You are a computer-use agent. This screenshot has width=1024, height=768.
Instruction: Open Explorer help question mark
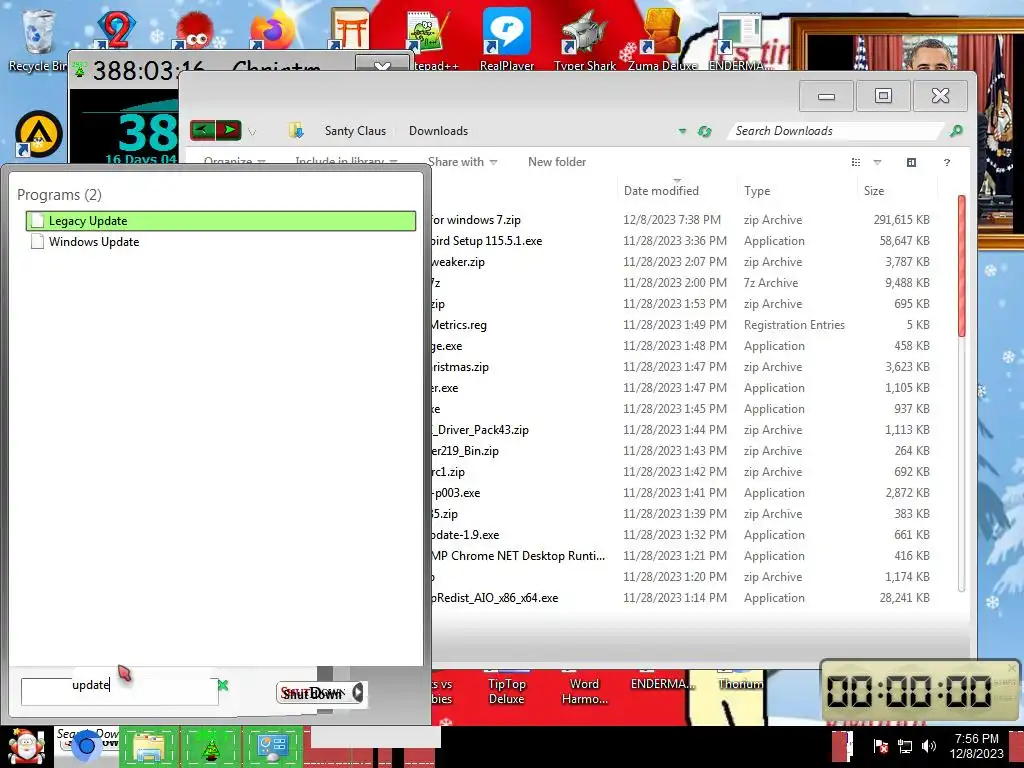(947, 162)
